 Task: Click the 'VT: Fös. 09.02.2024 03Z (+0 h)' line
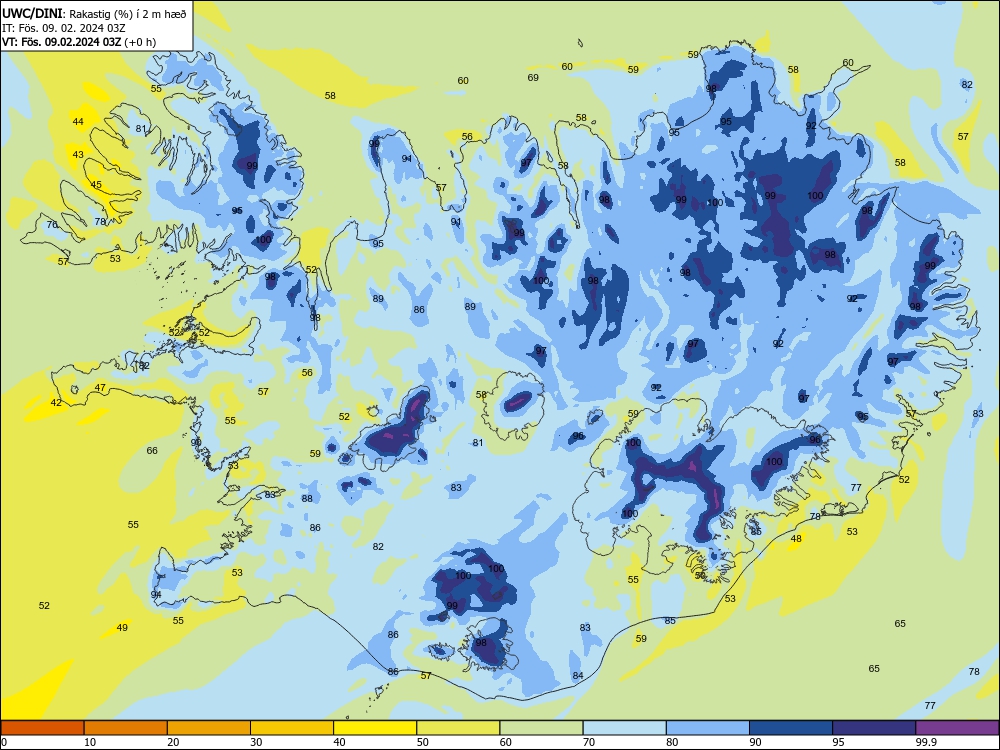point(79,42)
